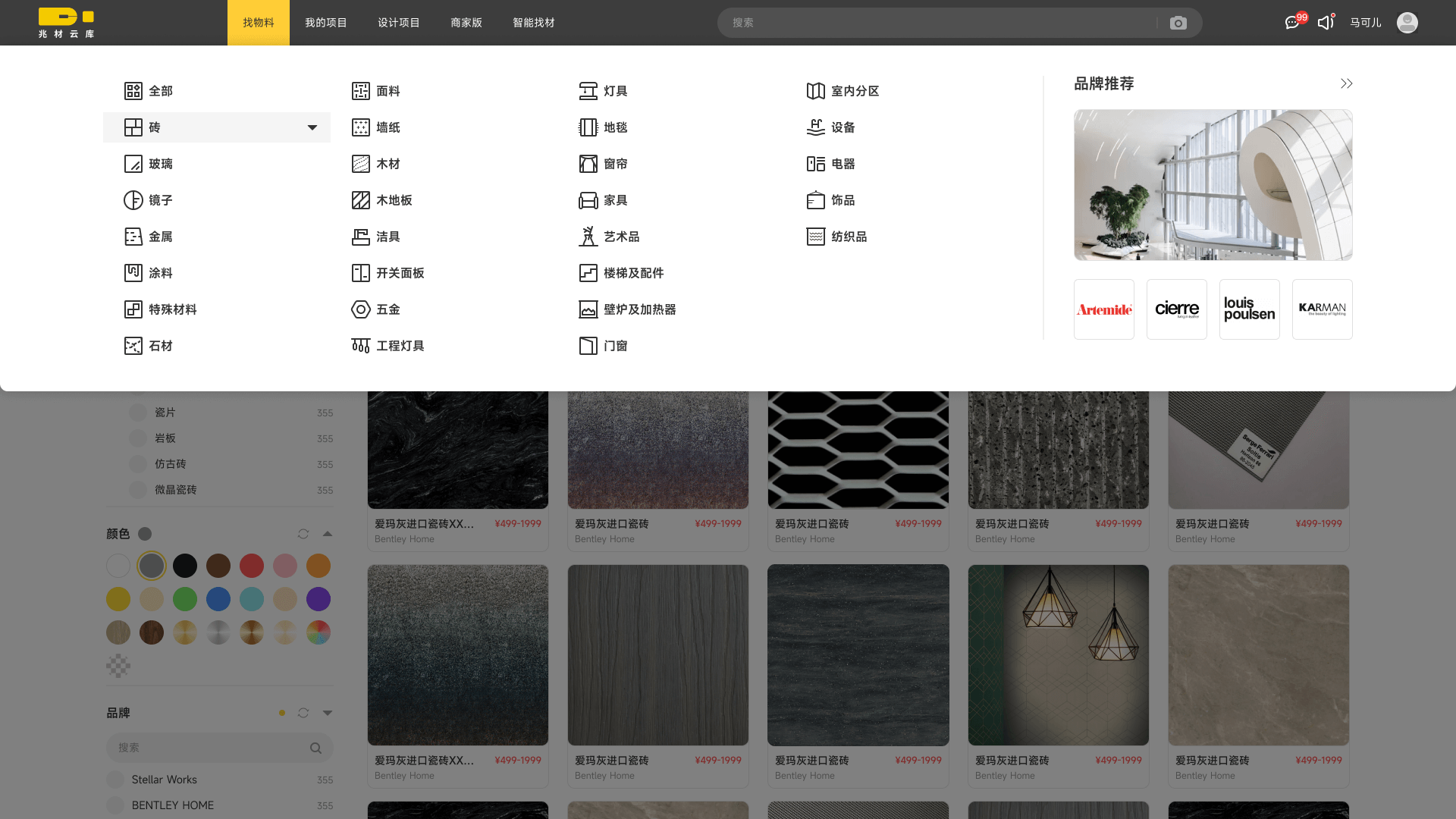Select the 楼梯及配件 stairs icon

(x=588, y=273)
